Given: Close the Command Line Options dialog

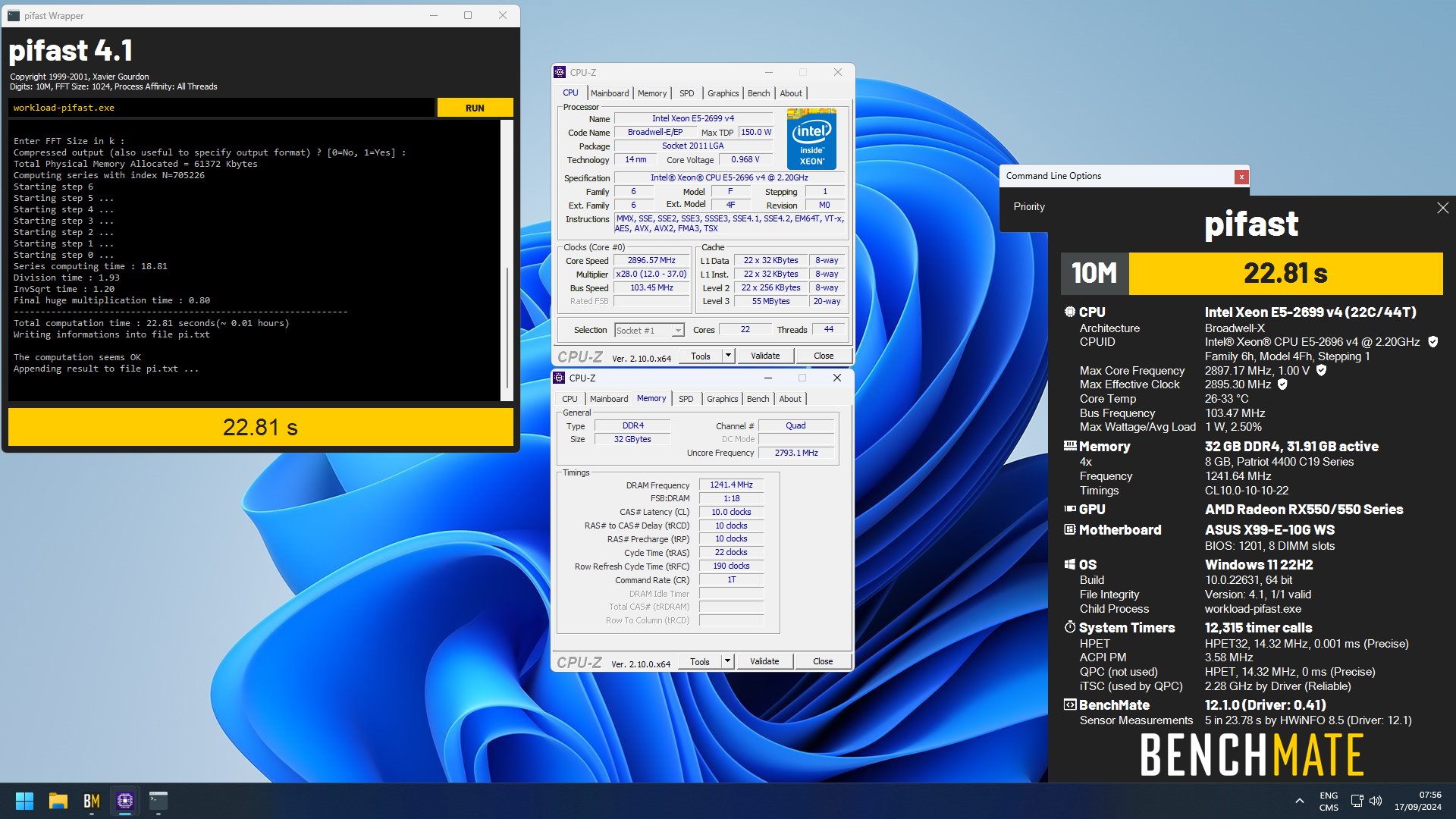Looking at the screenshot, I should click(x=1241, y=177).
